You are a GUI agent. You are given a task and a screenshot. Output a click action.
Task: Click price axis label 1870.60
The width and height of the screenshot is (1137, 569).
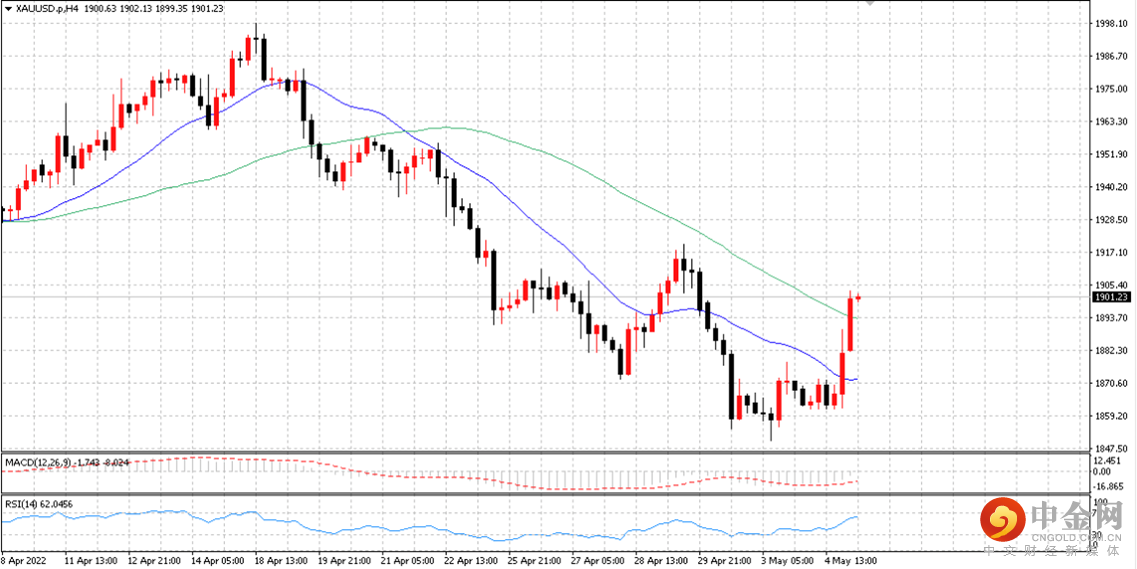click(1110, 383)
